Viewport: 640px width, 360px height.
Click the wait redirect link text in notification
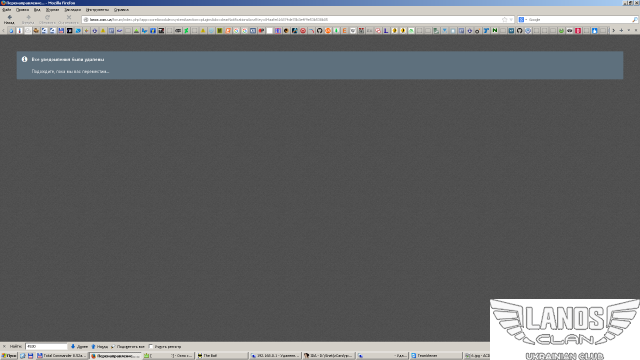[x=70, y=71]
